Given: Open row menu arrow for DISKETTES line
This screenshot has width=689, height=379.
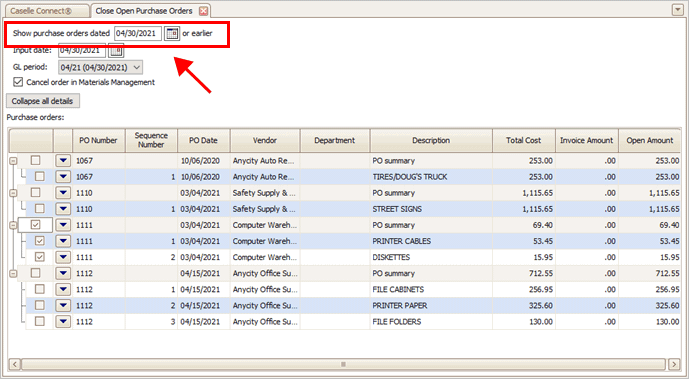Looking at the screenshot, I should pyautogui.click(x=63, y=257).
